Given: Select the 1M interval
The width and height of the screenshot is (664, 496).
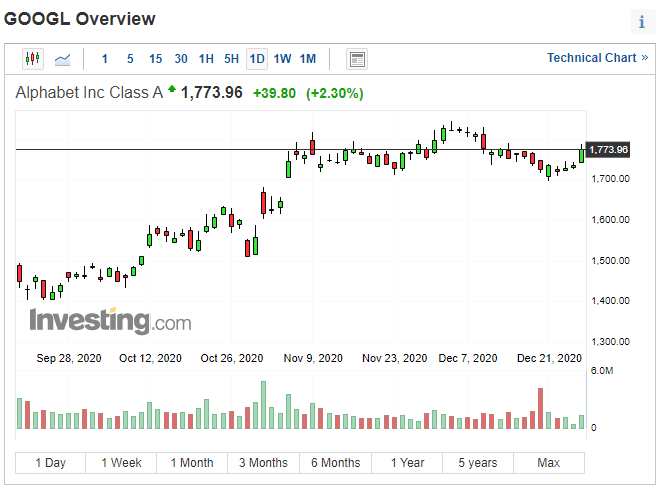Looking at the screenshot, I should tap(308, 59).
